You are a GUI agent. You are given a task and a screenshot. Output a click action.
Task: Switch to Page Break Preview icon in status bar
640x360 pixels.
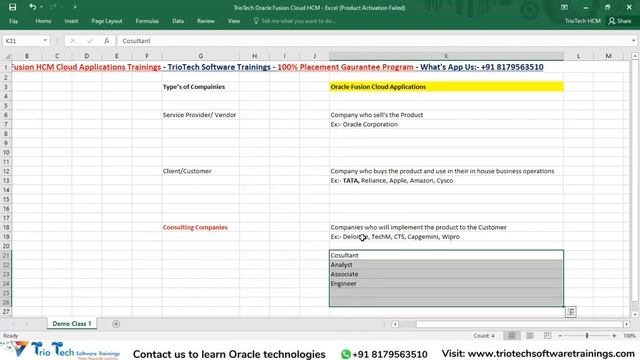[547, 336]
